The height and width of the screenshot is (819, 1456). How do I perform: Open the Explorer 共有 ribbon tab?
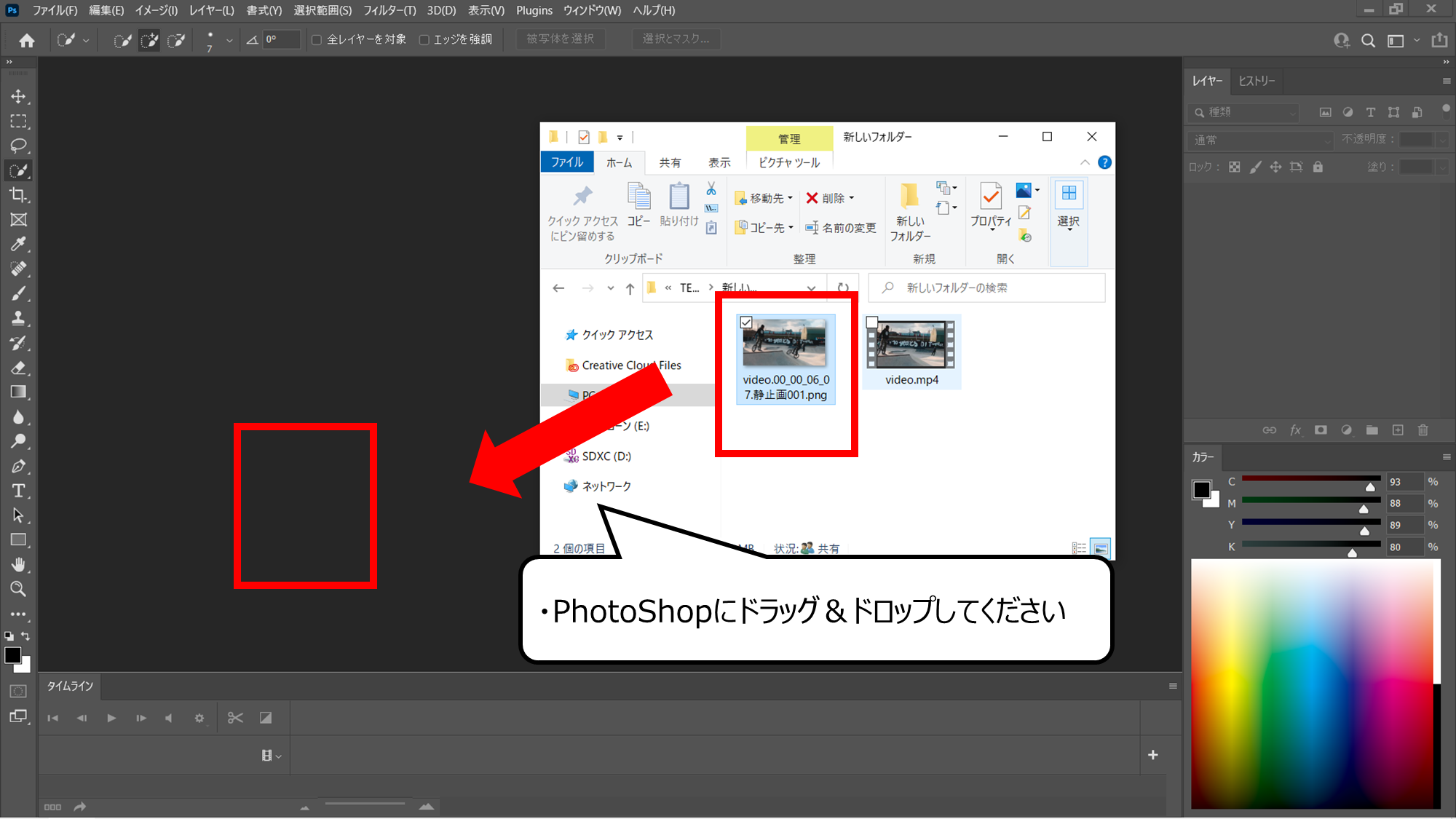[x=670, y=162]
